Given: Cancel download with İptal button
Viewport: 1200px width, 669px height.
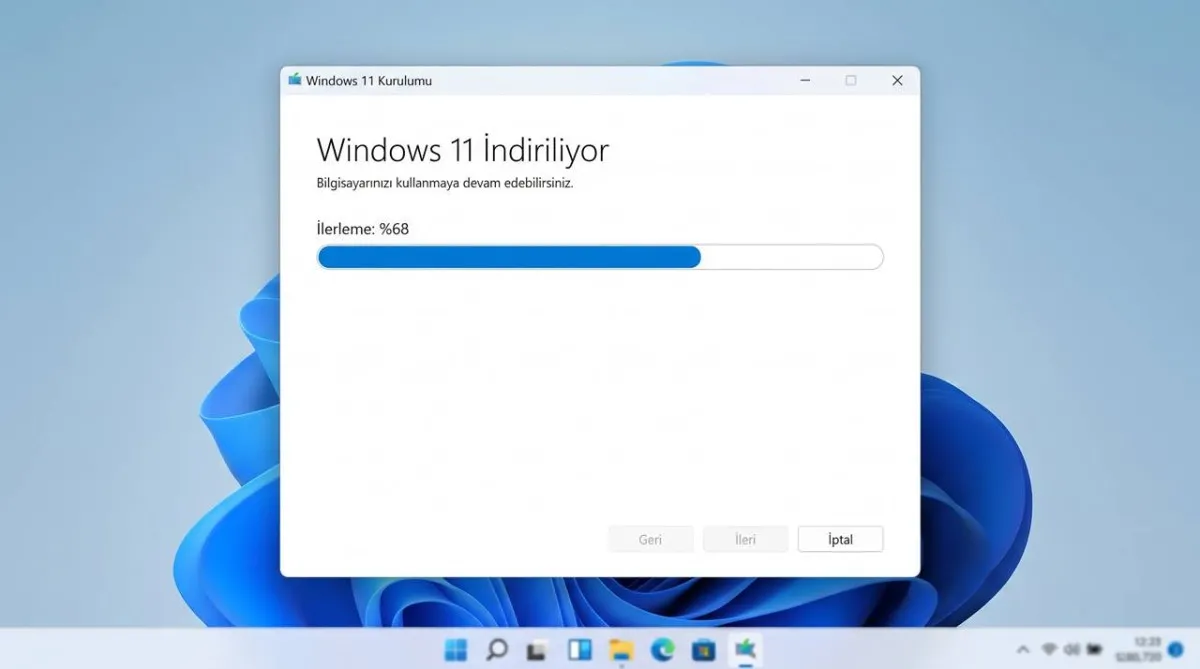Looking at the screenshot, I should (840, 539).
